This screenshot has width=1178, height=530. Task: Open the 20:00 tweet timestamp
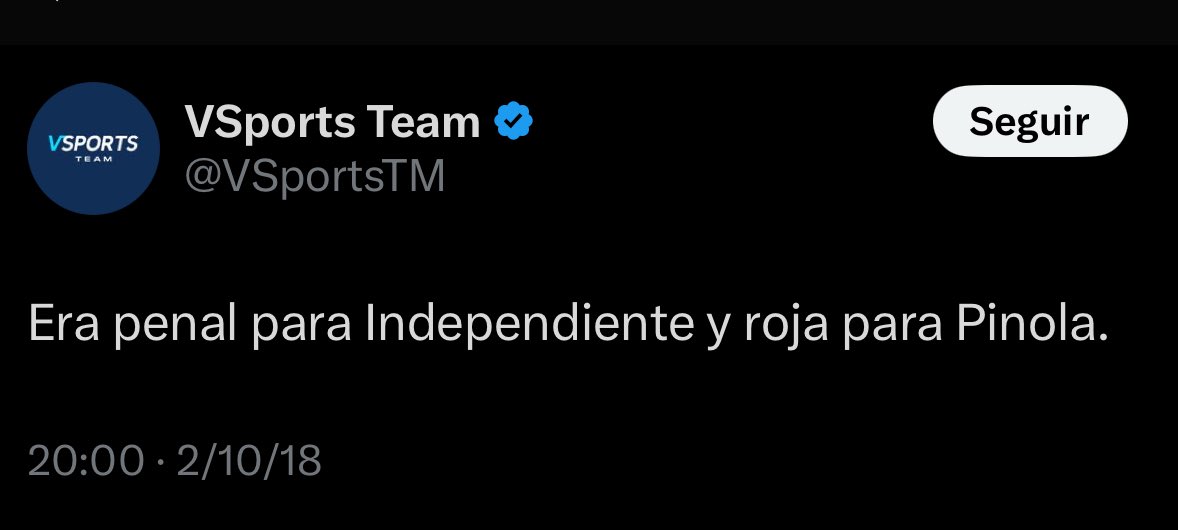pyautogui.click(x=86, y=460)
